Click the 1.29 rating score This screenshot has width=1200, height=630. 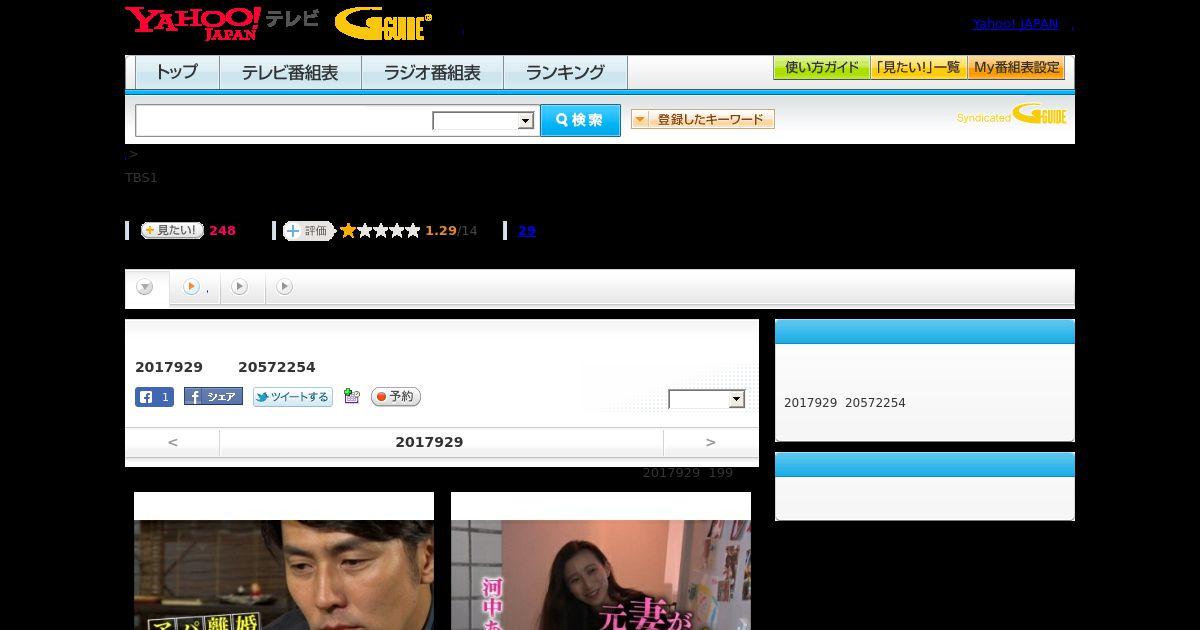(x=440, y=231)
